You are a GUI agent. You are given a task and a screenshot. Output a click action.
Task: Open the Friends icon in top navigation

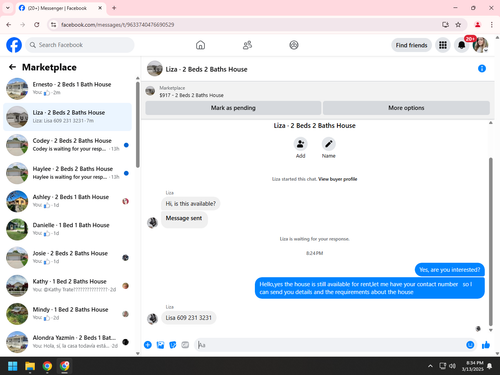[x=247, y=45]
